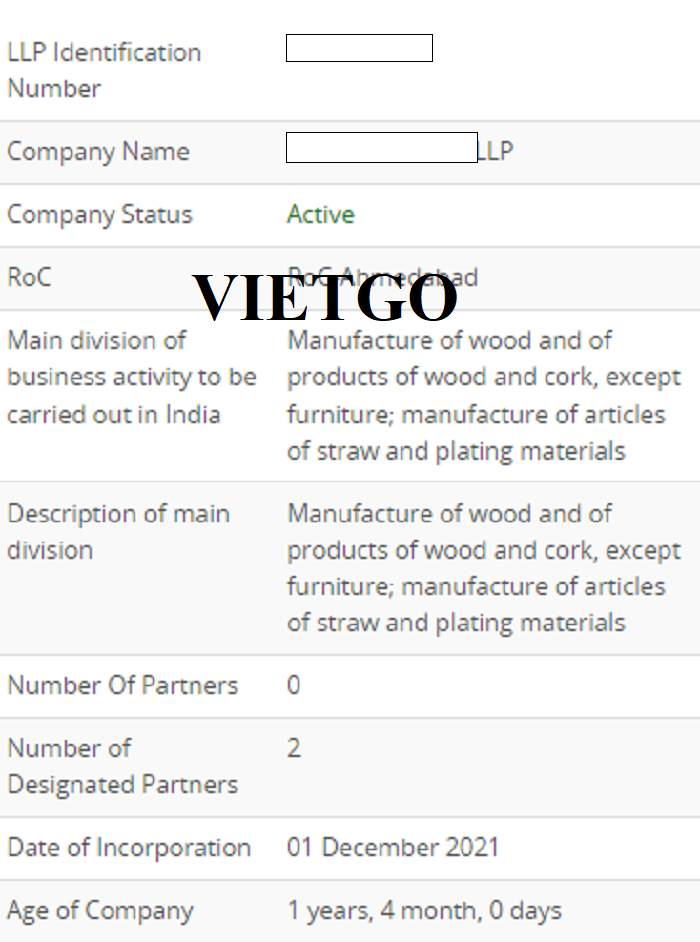Click the RoC Ahmedabad value
Image resolution: width=700 pixels, height=942 pixels.
tap(383, 277)
